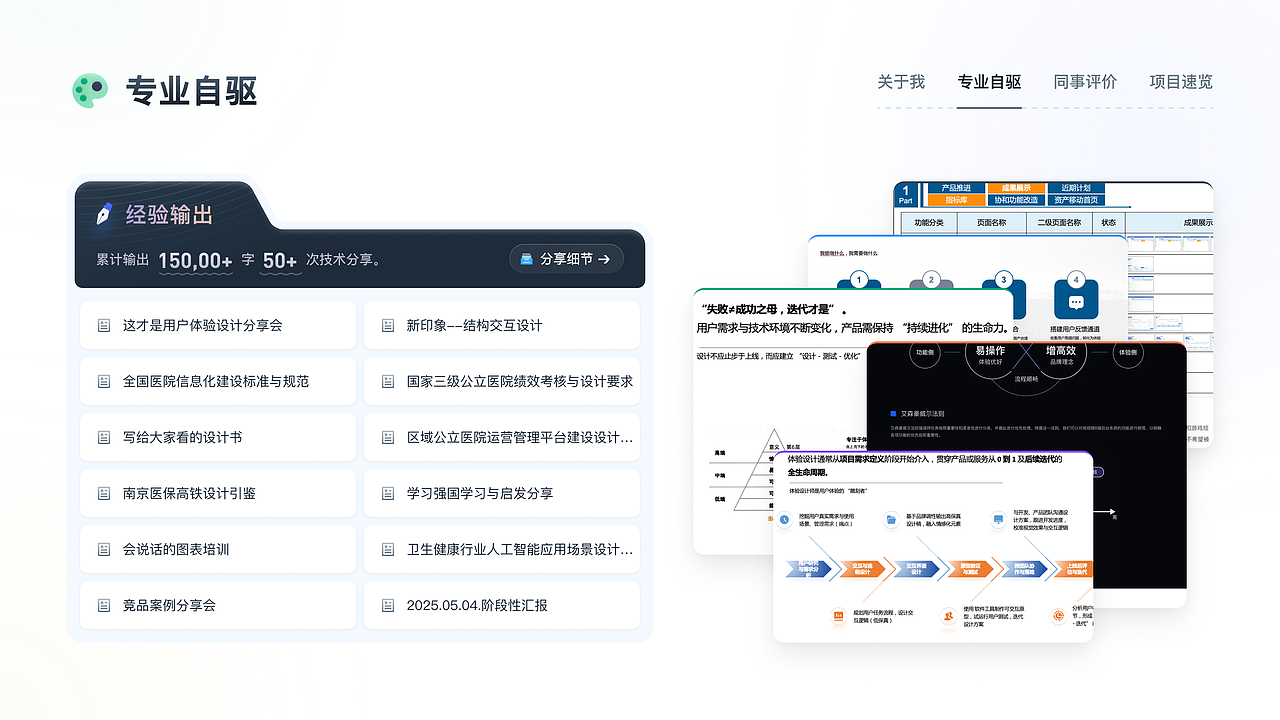Click document icon of 这才是用户体验设计分享会
1280x720 pixels.
tap(103, 326)
